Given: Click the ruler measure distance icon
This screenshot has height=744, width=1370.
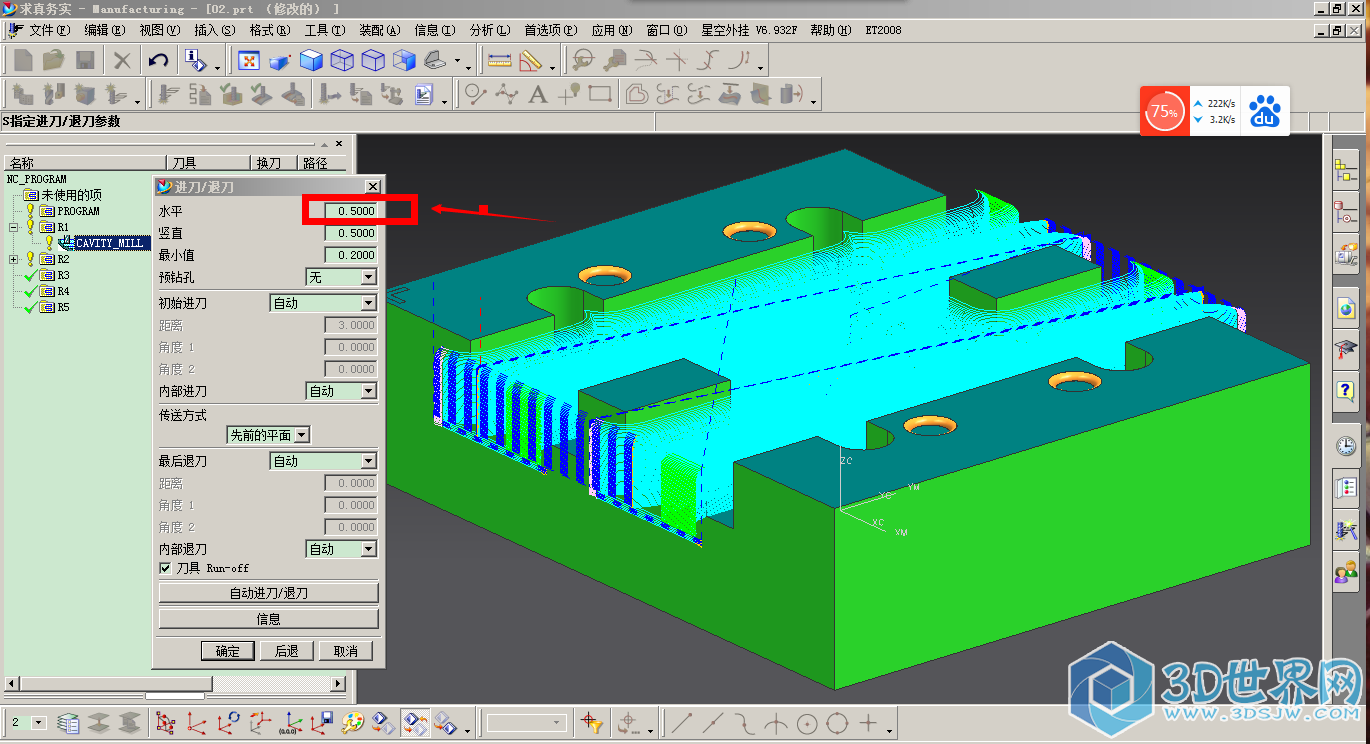Looking at the screenshot, I should [499, 61].
